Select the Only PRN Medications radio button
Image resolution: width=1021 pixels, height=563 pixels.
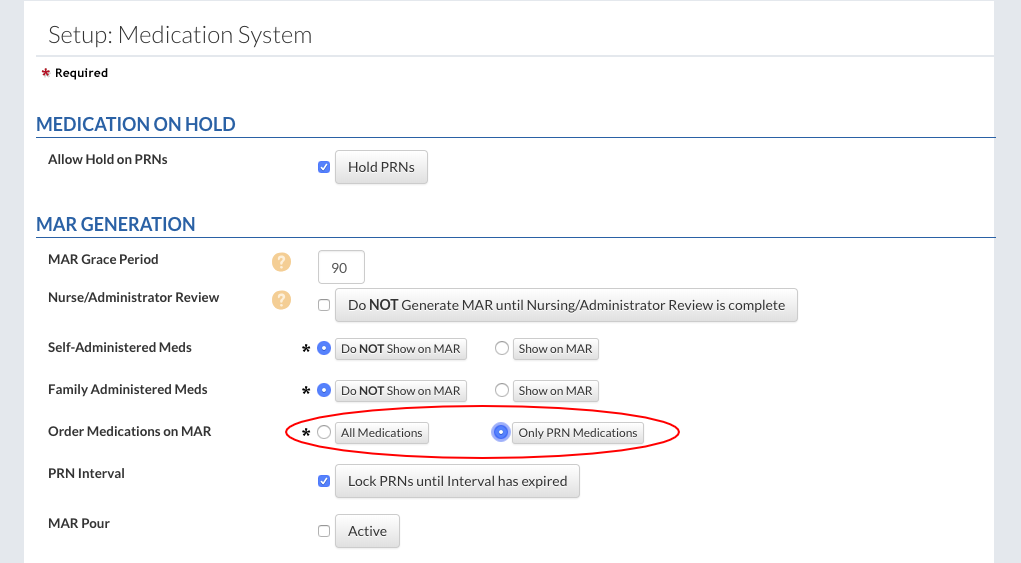pyautogui.click(x=501, y=432)
